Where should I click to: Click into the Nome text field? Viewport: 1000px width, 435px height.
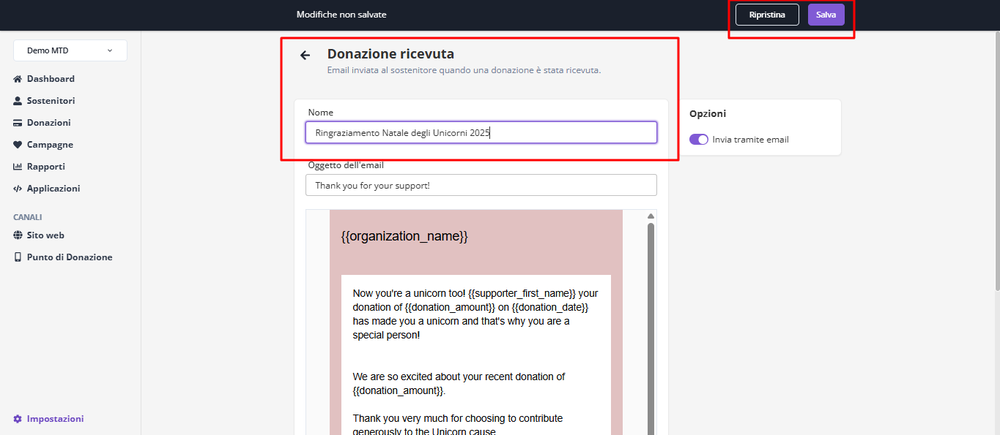[480, 132]
